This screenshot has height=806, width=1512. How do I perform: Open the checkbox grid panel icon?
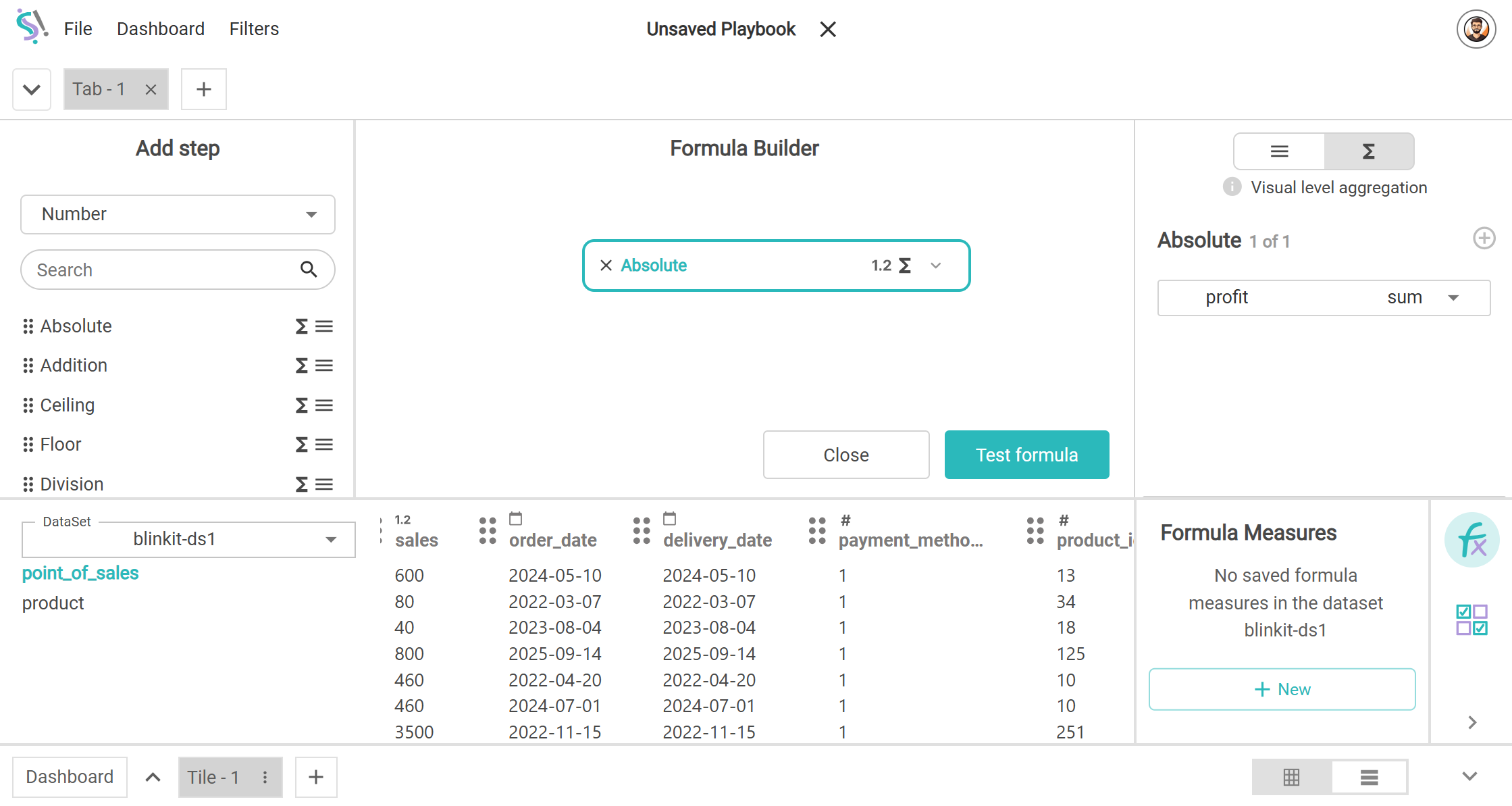pos(1471,620)
